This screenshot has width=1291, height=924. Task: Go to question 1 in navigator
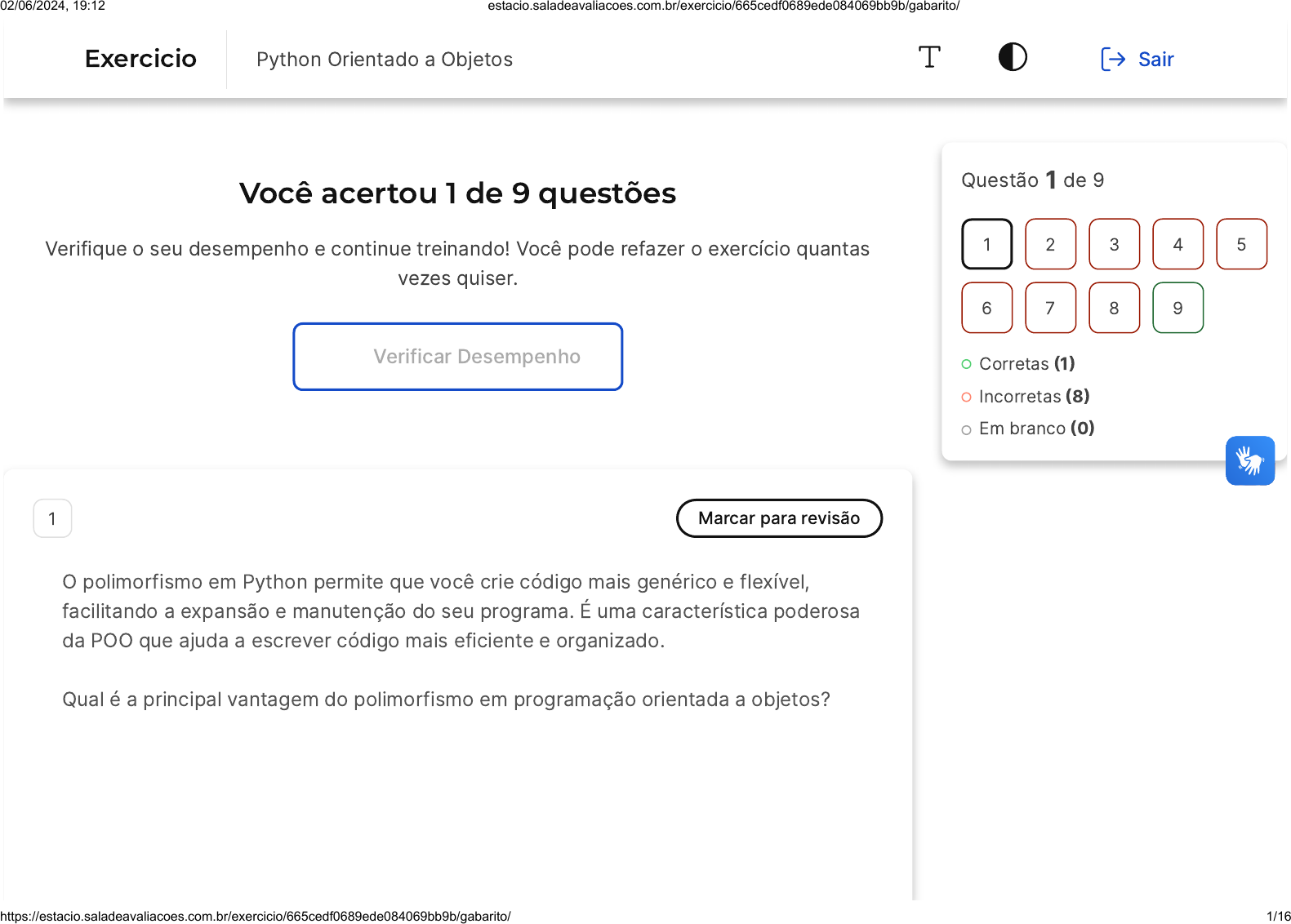pyautogui.click(x=986, y=244)
